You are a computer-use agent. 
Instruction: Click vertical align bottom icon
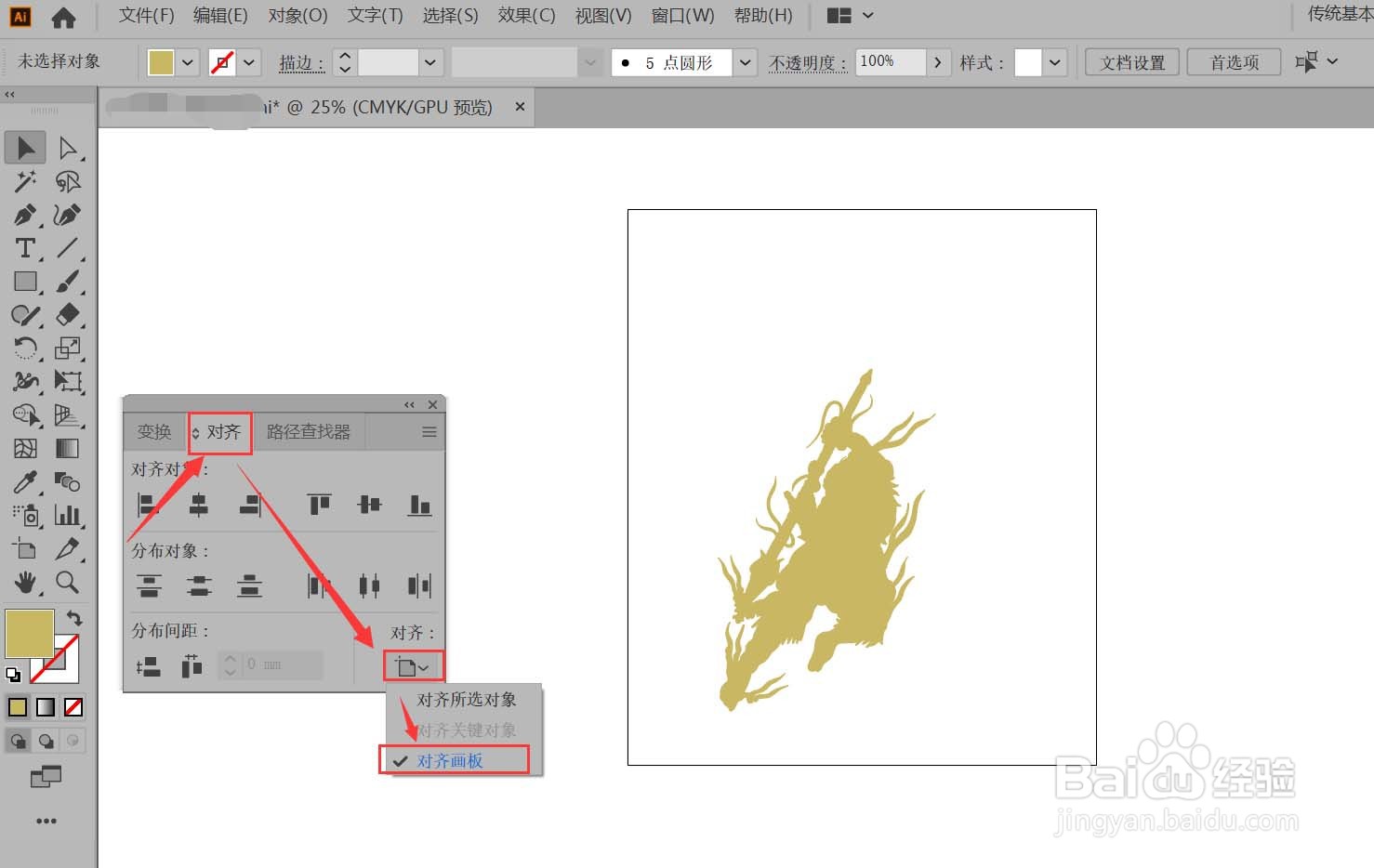pyautogui.click(x=419, y=505)
